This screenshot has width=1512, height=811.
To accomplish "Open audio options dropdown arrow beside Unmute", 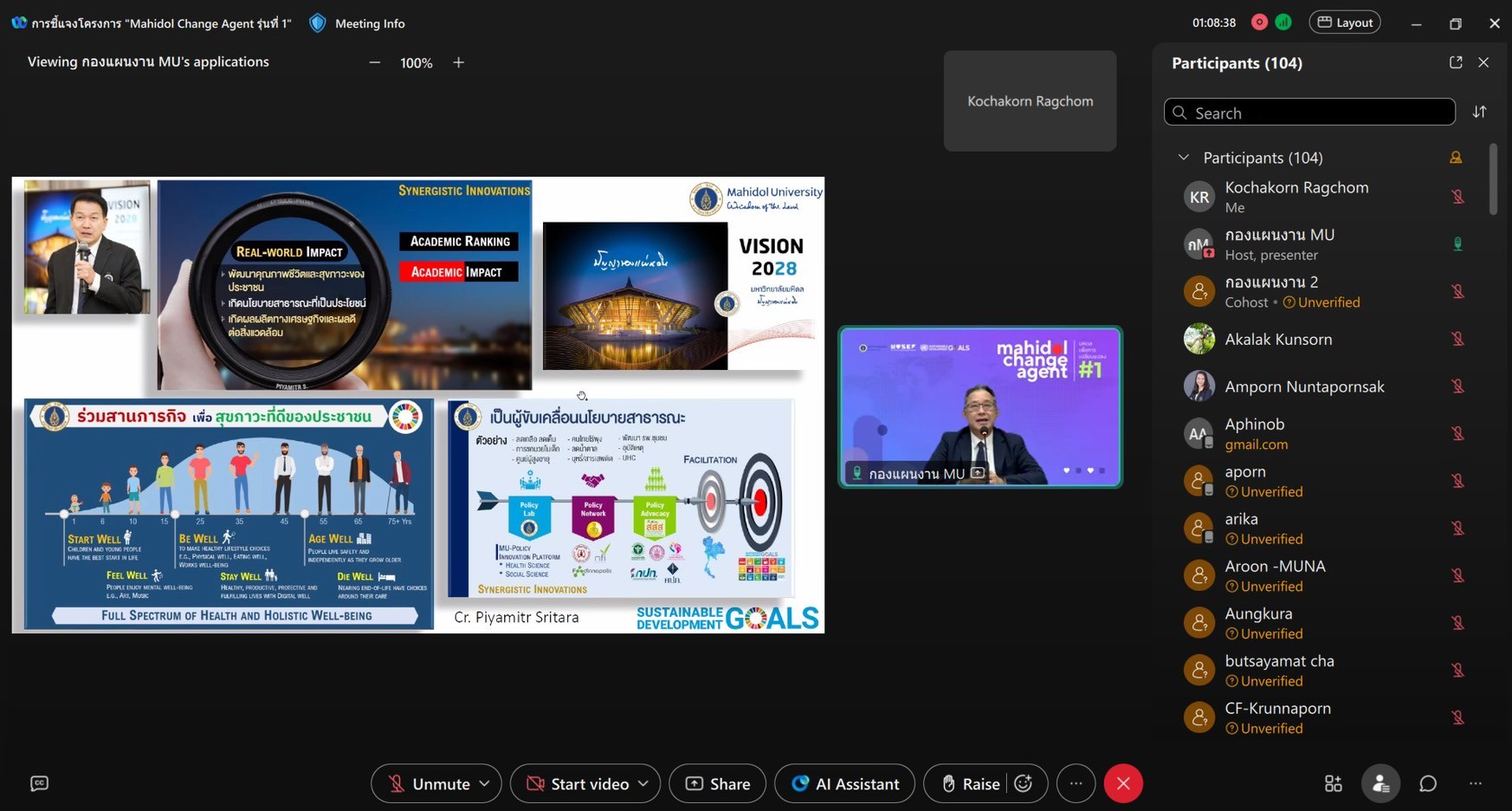I will (485, 783).
